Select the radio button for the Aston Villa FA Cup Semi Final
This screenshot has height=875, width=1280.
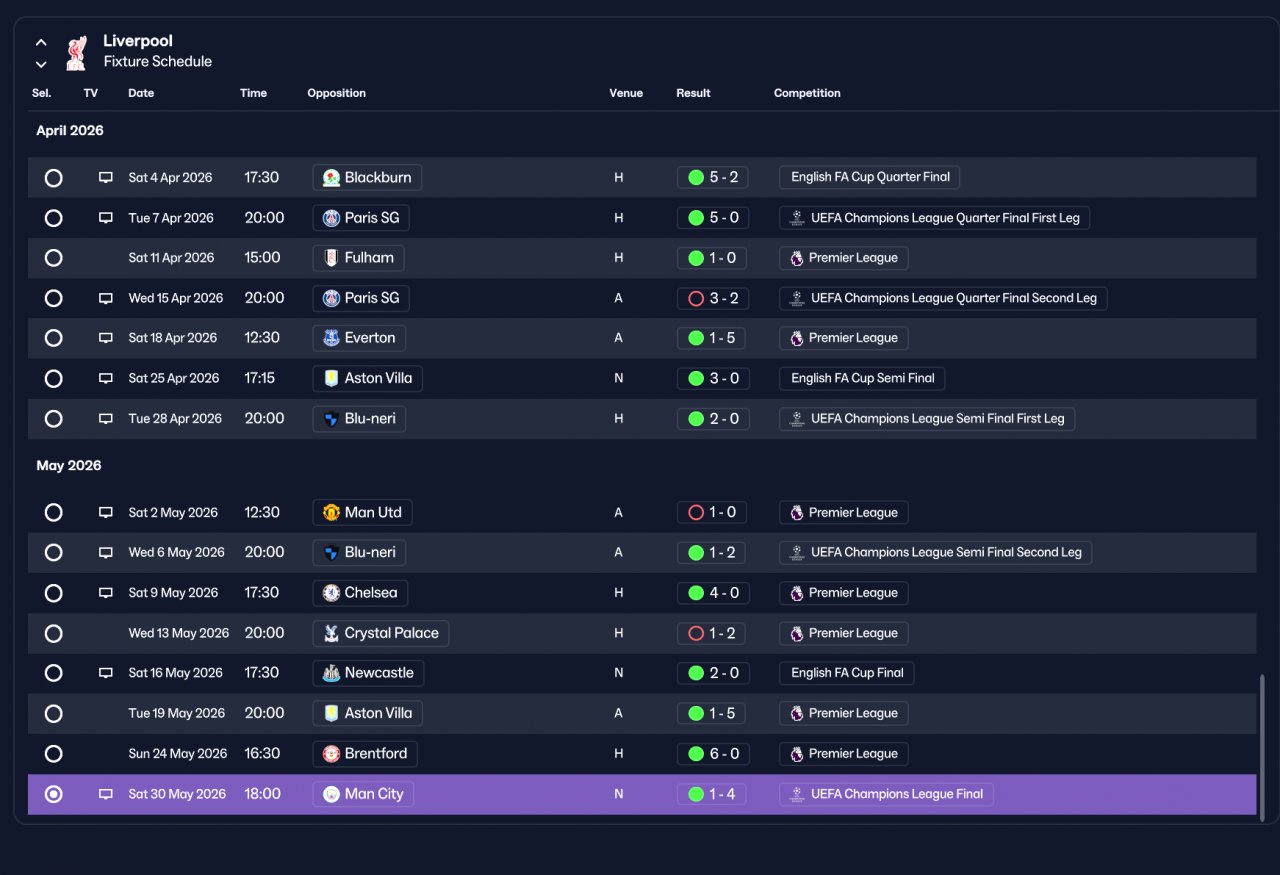pyautogui.click(x=54, y=378)
